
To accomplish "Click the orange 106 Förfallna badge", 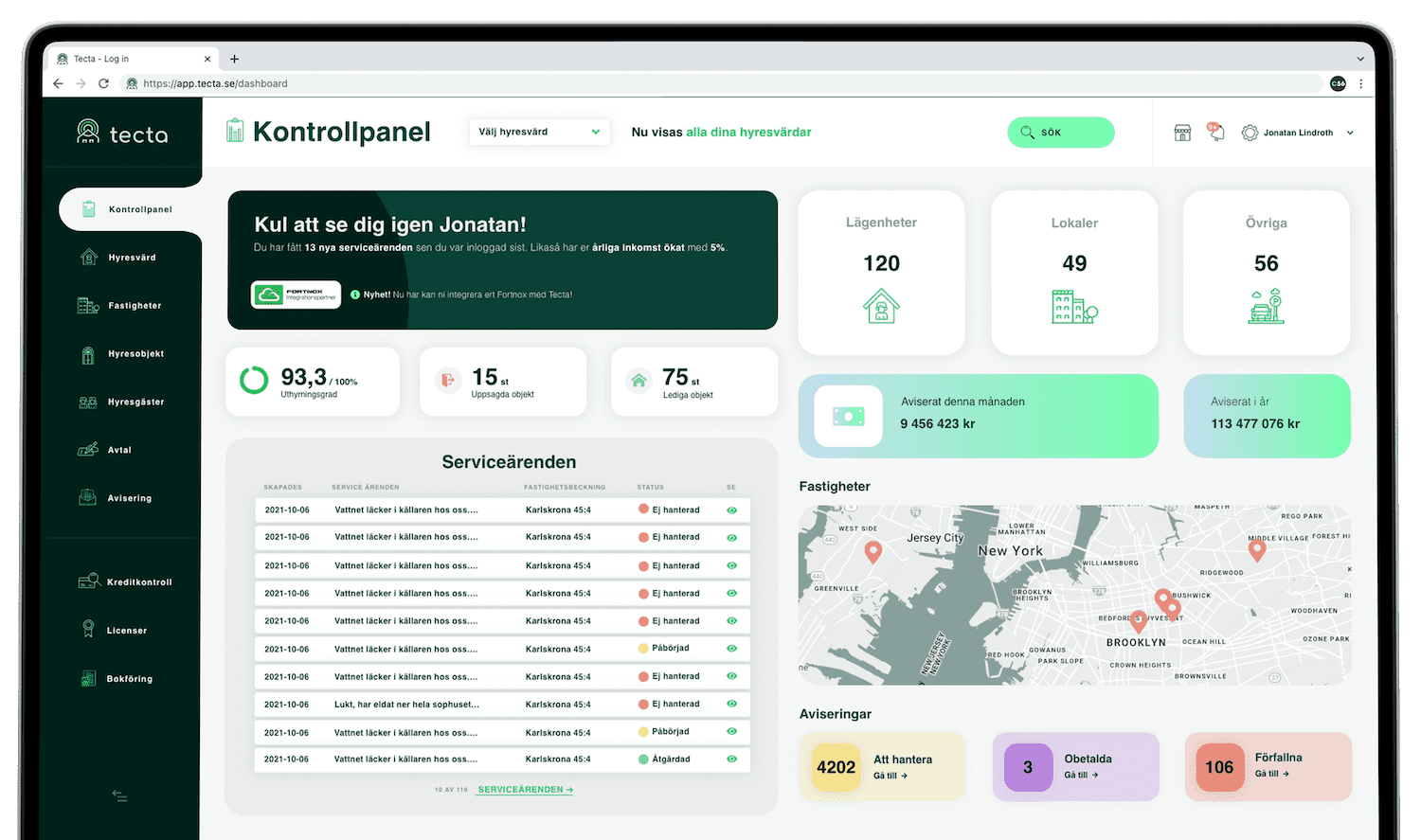I will coord(1219,767).
